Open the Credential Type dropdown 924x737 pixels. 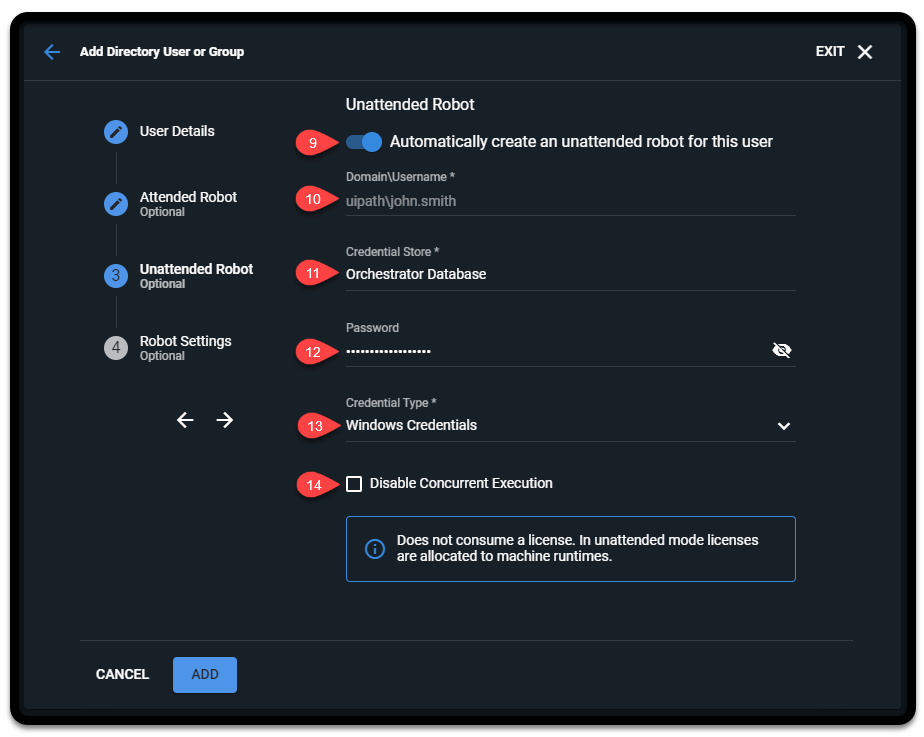(x=785, y=425)
